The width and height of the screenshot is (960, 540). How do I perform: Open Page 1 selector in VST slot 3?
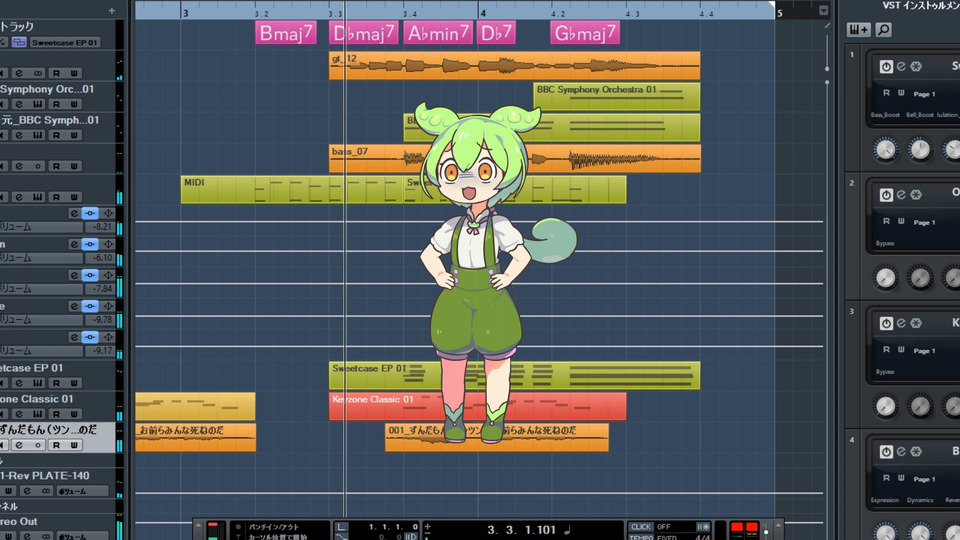[924, 351]
